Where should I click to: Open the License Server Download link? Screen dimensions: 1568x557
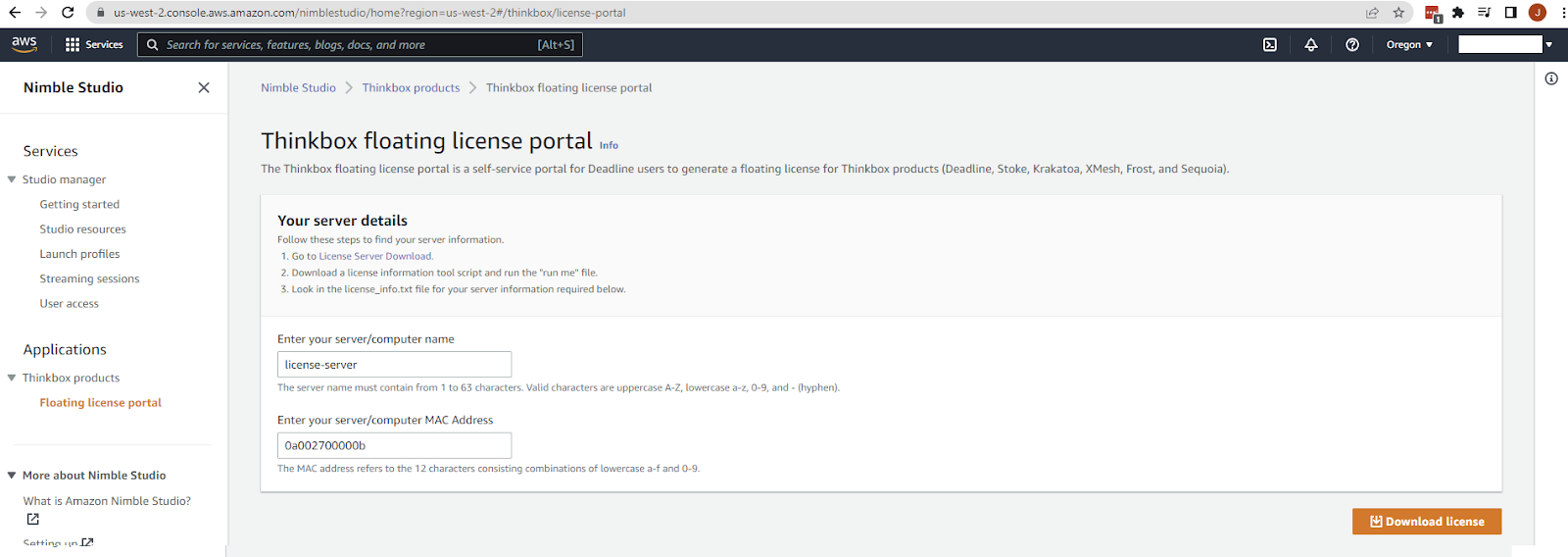pos(375,256)
